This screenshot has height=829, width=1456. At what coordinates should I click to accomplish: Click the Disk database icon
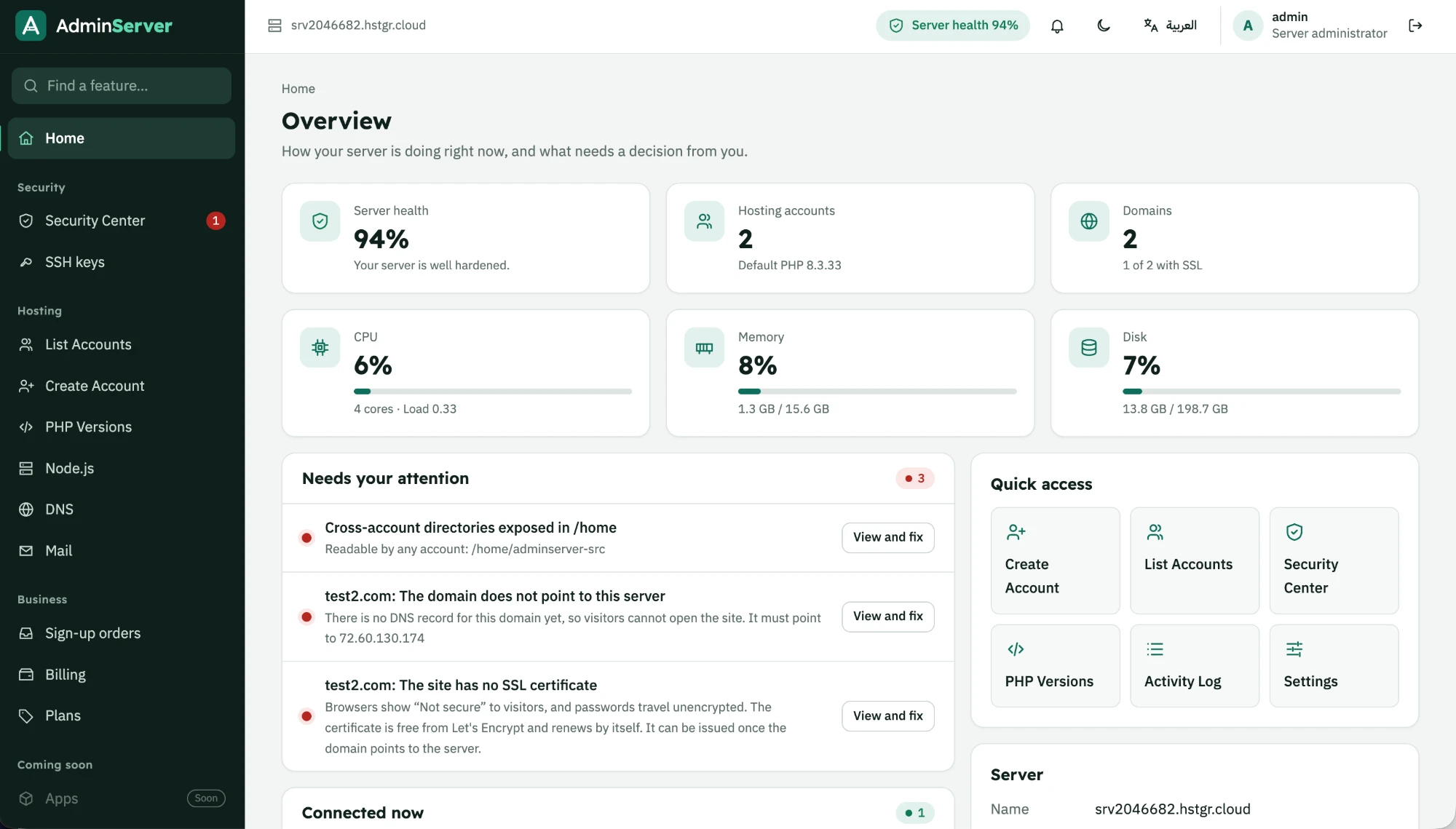[1089, 348]
